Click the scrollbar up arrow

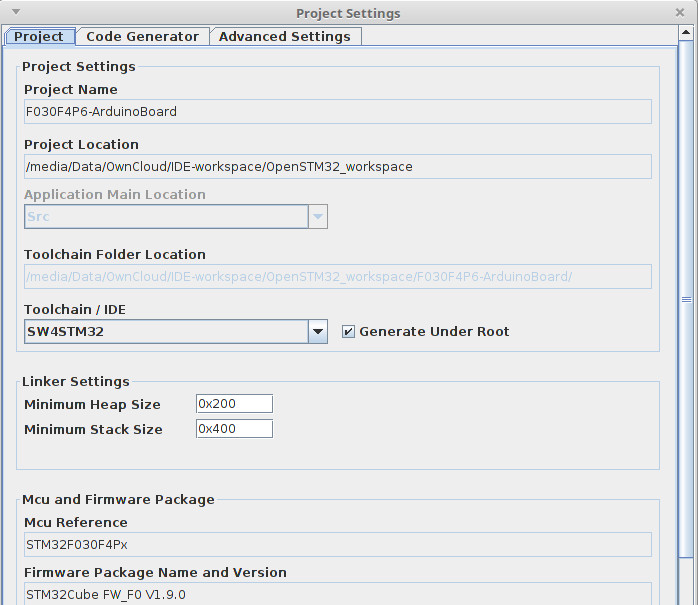click(686, 32)
